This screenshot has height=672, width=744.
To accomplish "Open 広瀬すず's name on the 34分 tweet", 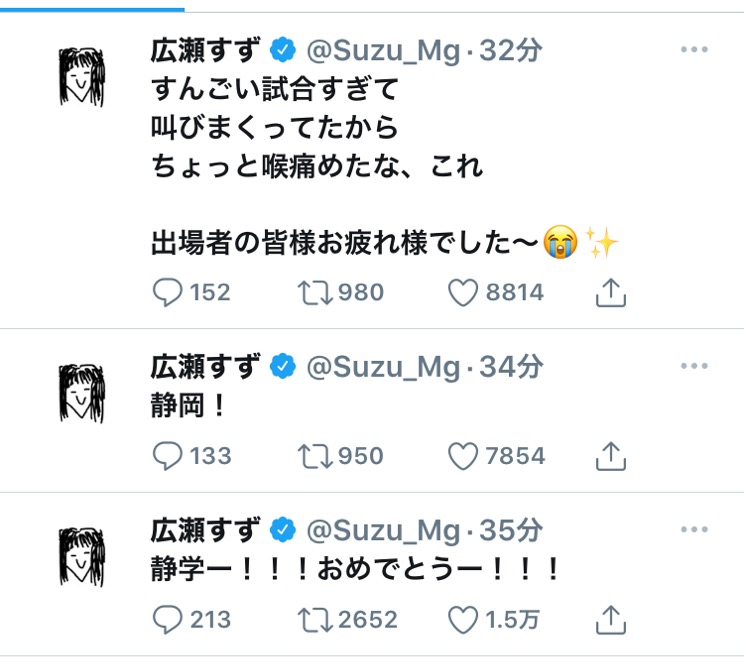I will point(205,367).
